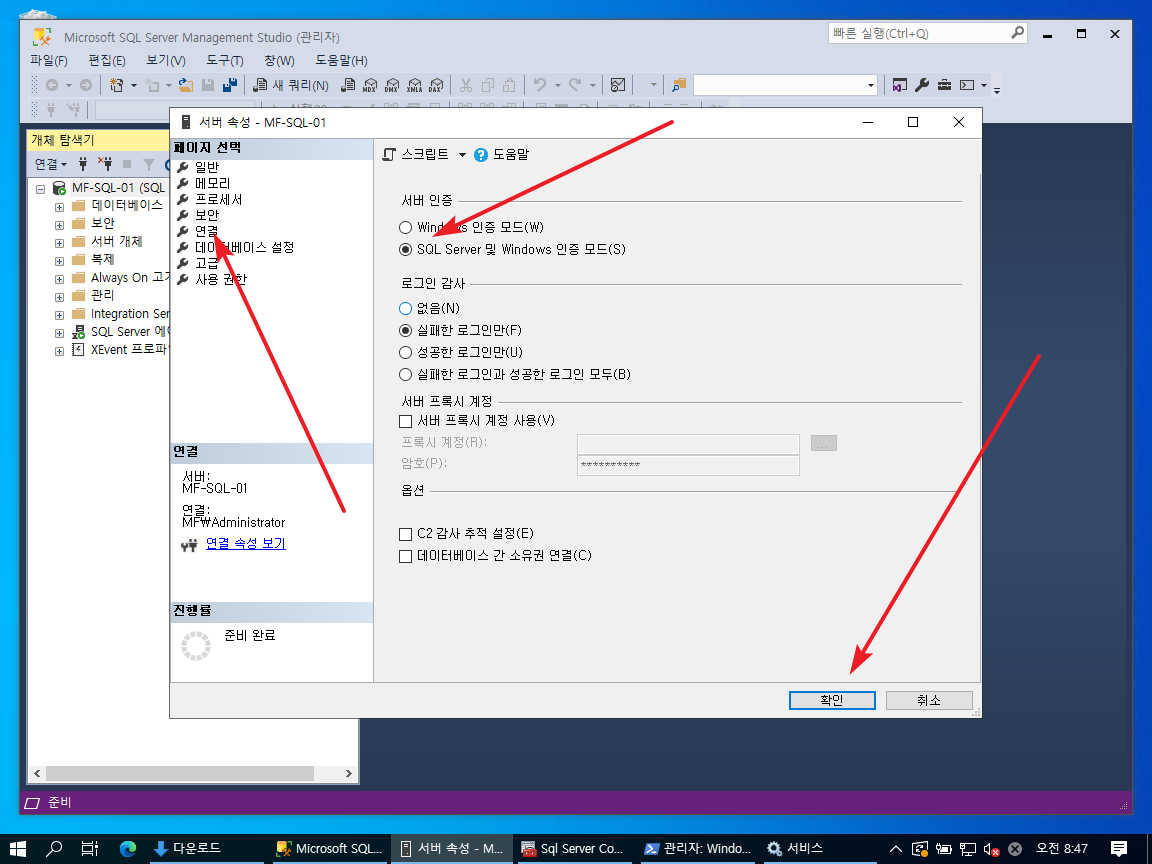The image size is (1152, 864).
Task: Click the 확인 button
Action: (832, 700)
